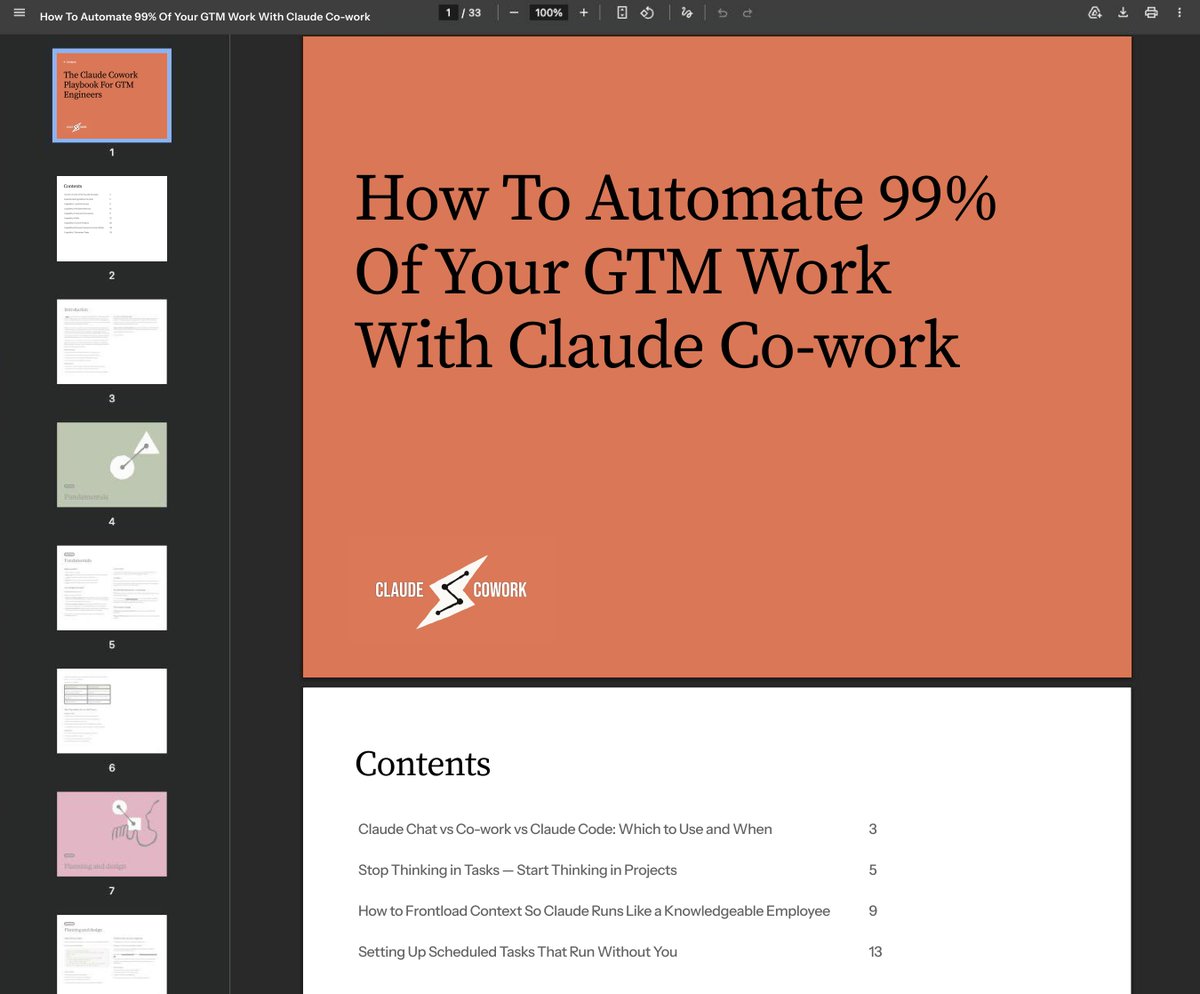This screenshot has height=994, width=1200.
Task: Open the more actions three-dot menu
Action: (x=1180, y=13)
